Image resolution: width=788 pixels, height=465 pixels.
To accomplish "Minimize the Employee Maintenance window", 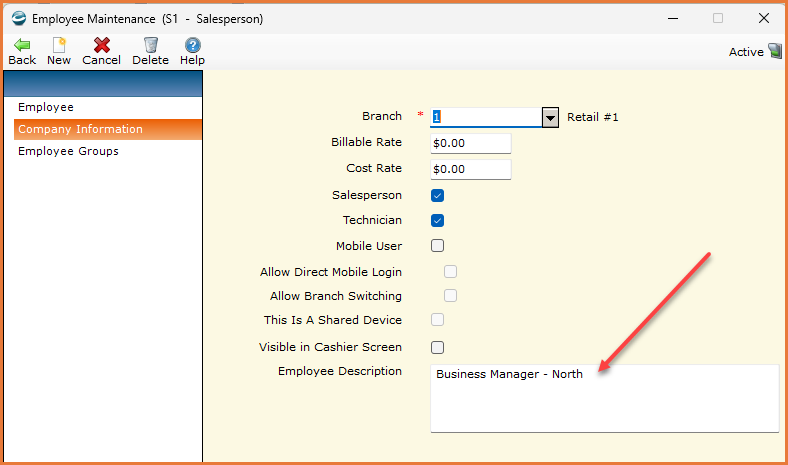I will 673,19.
